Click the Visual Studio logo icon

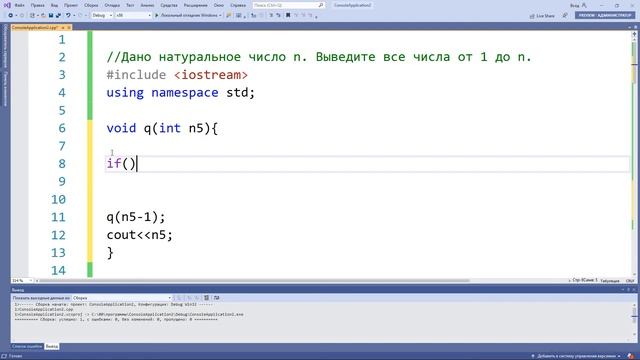(x=7, y=5)
